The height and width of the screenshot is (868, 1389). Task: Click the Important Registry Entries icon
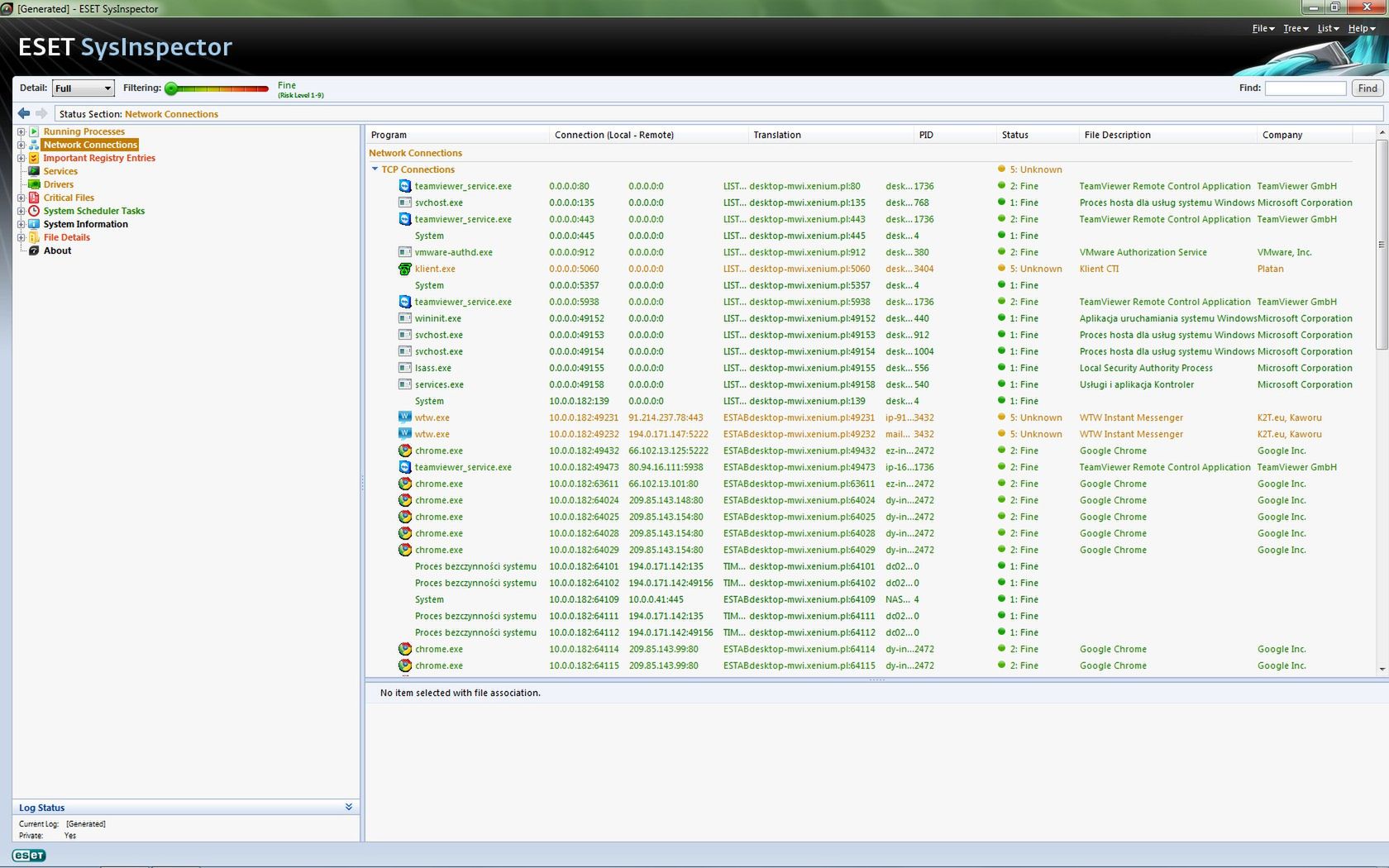point(34,158)
